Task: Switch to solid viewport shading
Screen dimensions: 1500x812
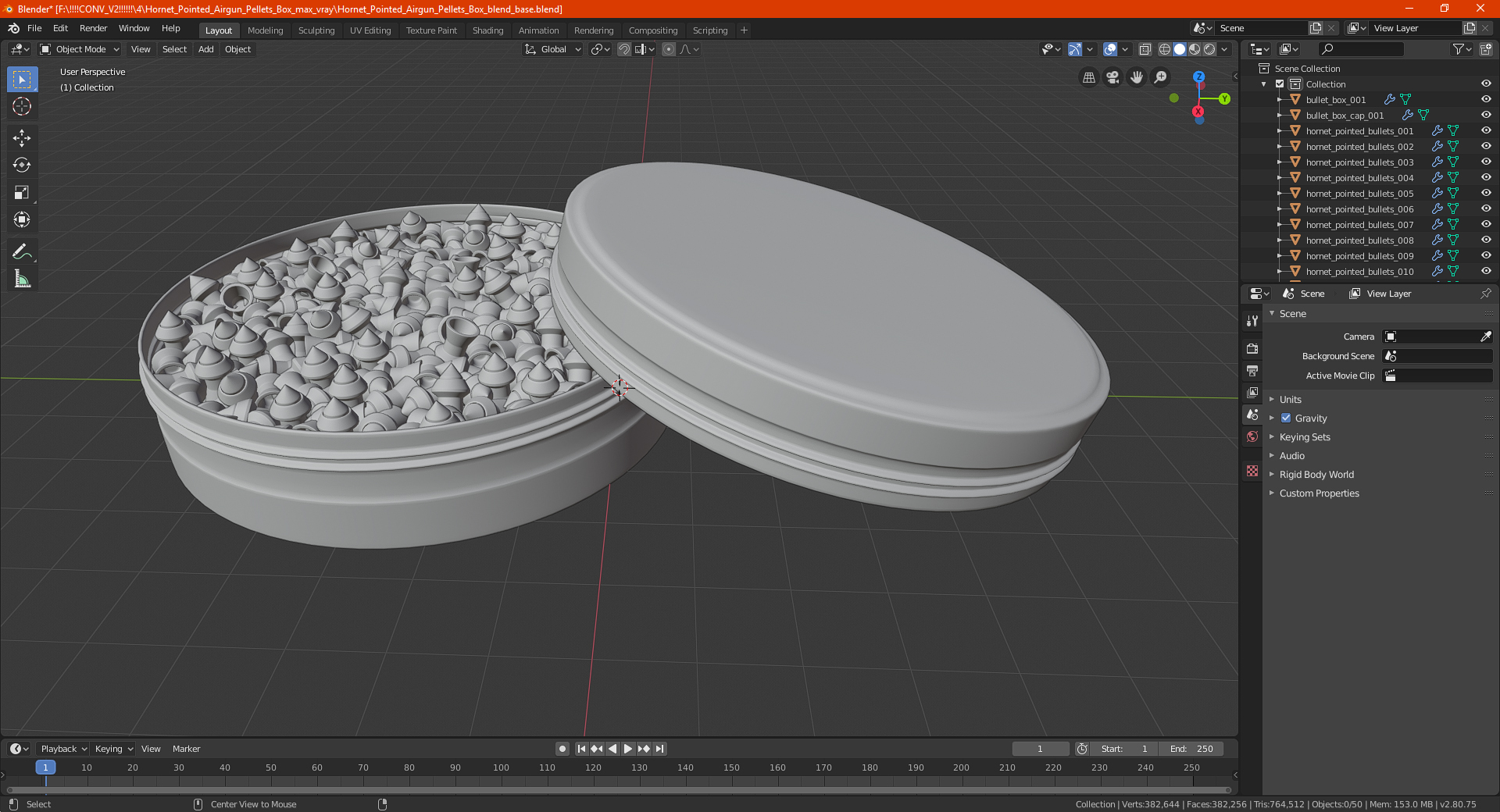Action: pyautogui.click(x=1180, y=49)
